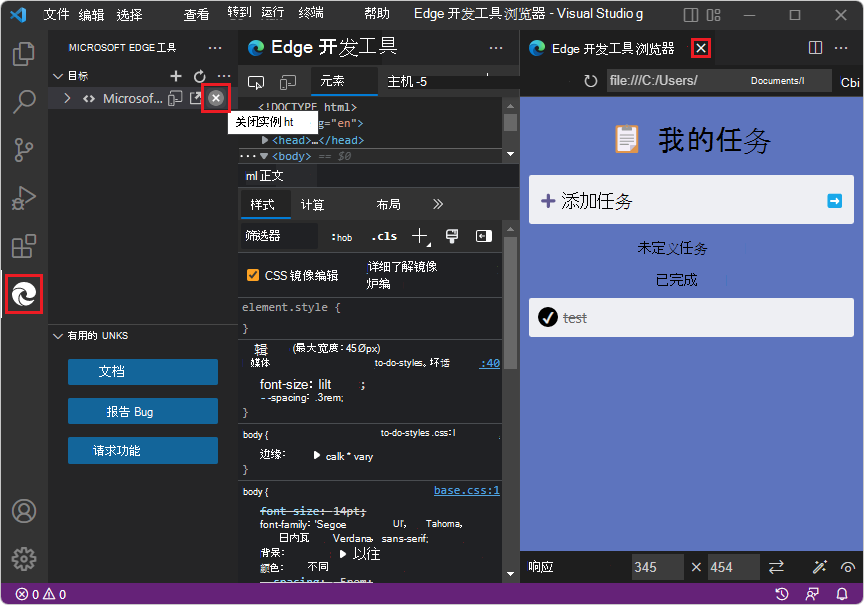
Task: Enable the :hob pseudo-class toggle
Action: pos(341,236)
